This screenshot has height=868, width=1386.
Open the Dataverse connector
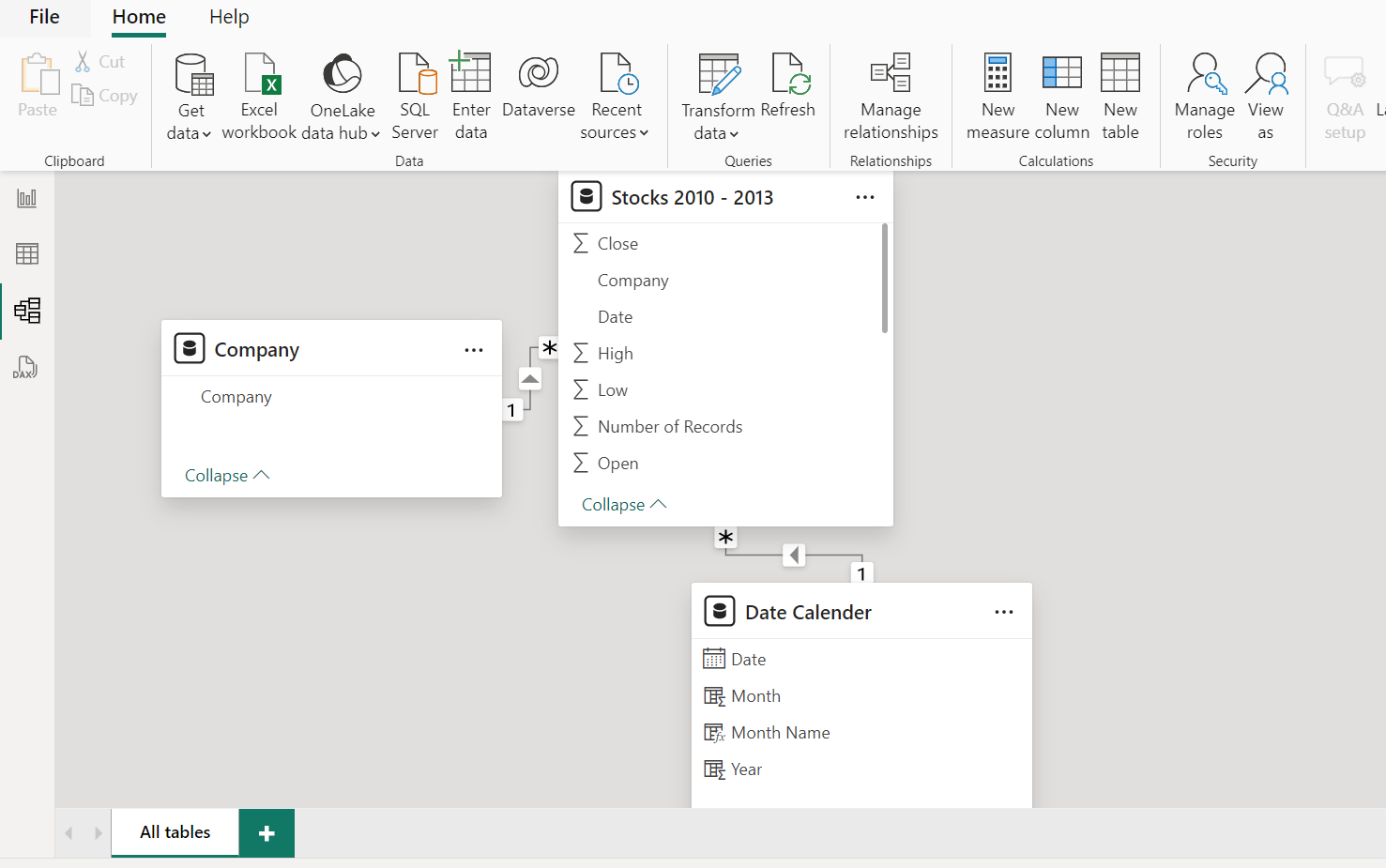539,85
